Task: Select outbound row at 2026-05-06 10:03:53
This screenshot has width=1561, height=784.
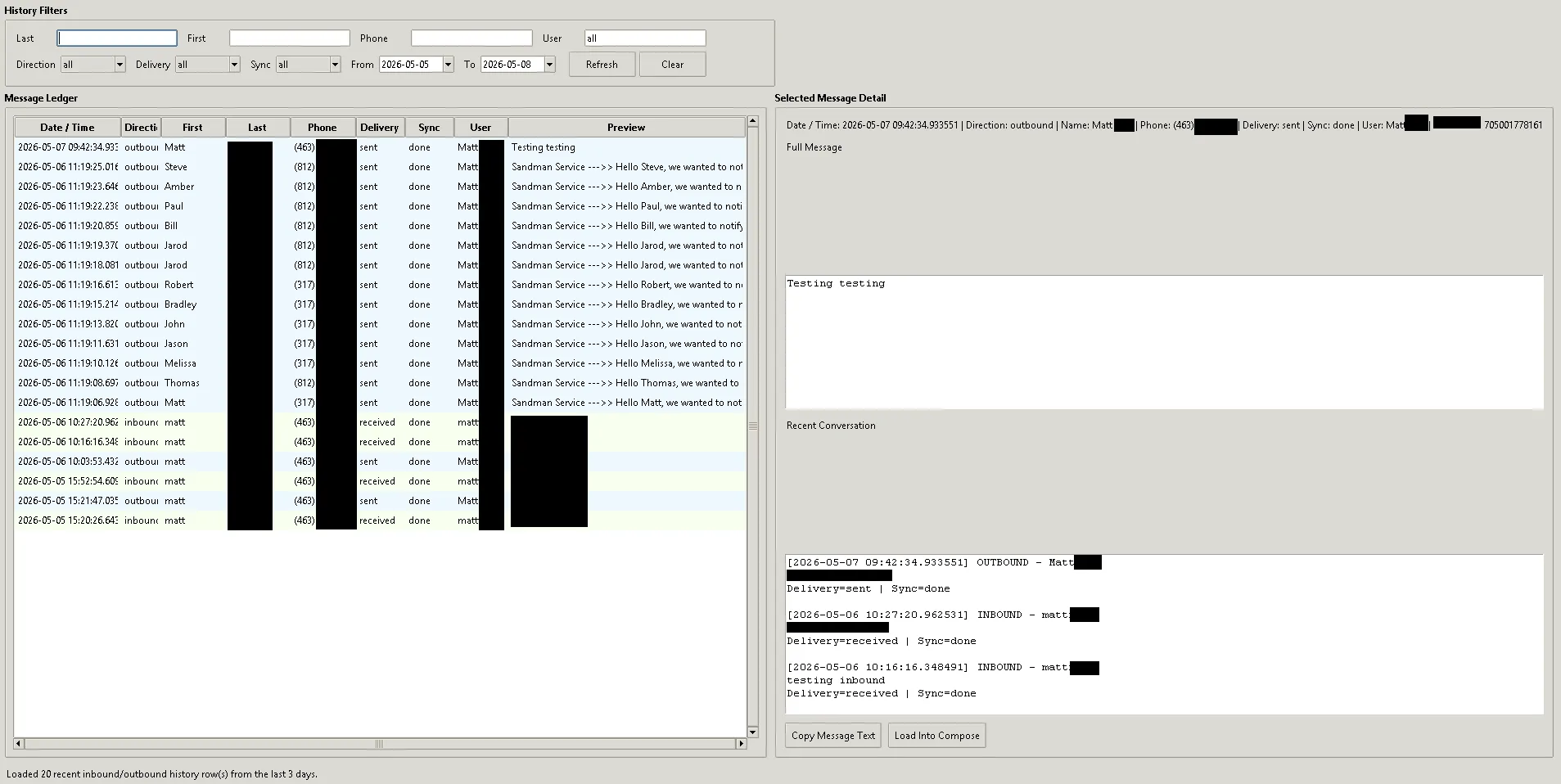Action: coord(380,462)
